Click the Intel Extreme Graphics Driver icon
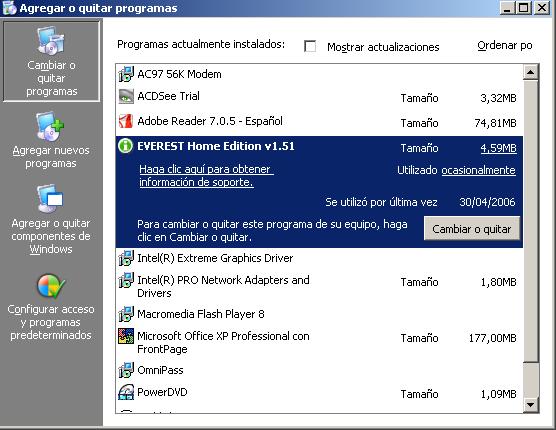556x430 pixels. [126, 258]
